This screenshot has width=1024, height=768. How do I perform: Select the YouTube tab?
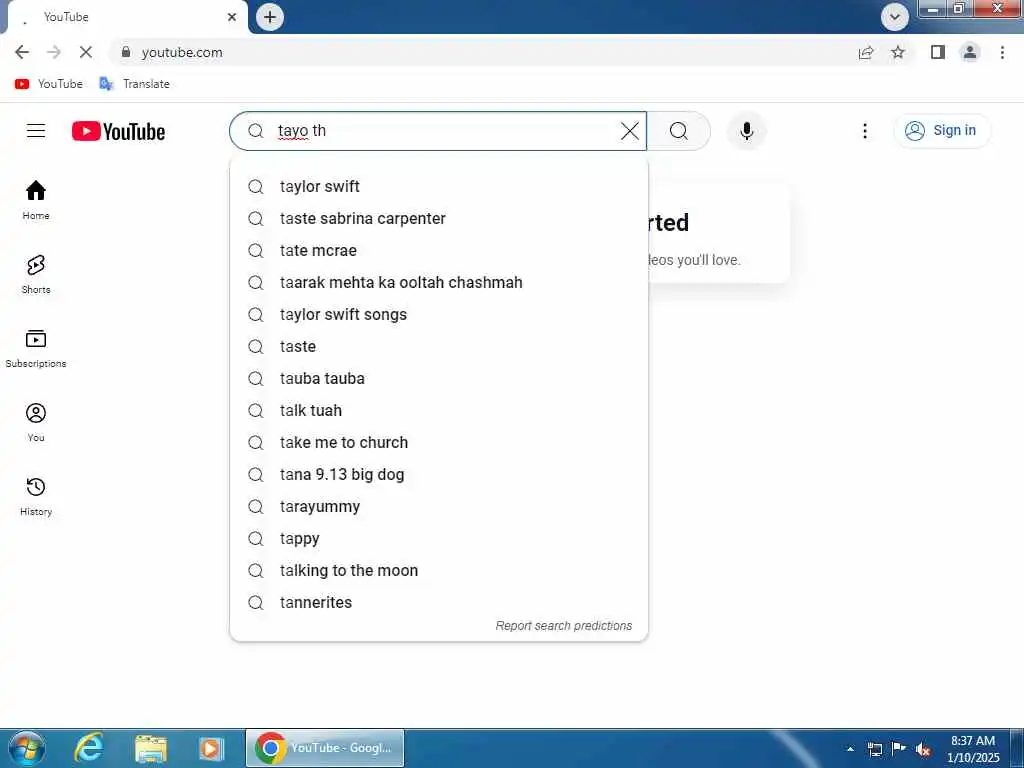click(124, 17)
